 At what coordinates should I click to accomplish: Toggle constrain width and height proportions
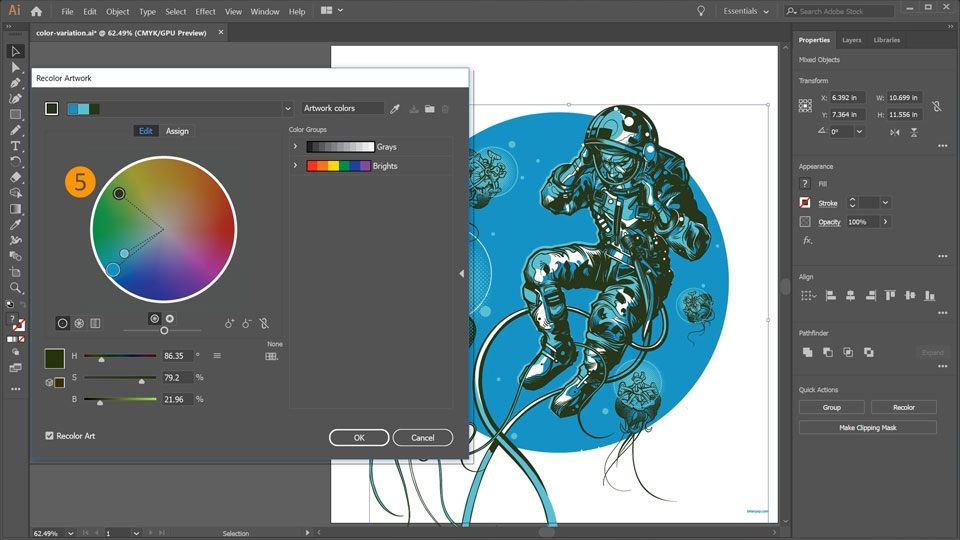tap(937, 106)
